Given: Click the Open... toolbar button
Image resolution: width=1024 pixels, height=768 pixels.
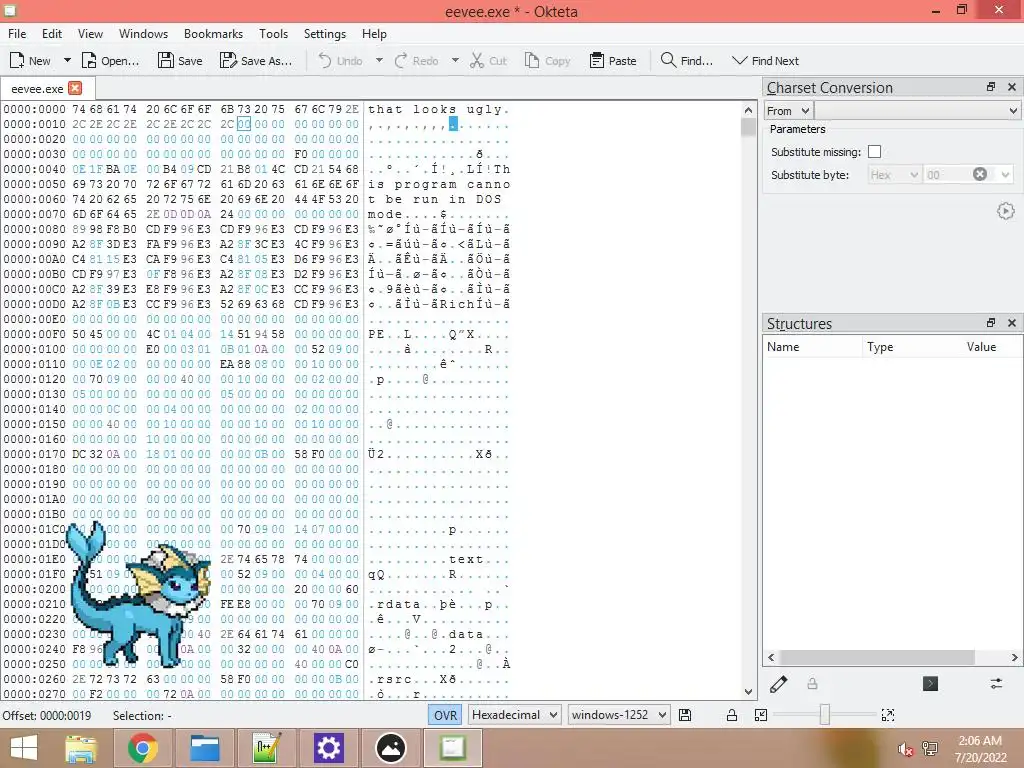Looking at the screenshot, I should pos(110,61).
